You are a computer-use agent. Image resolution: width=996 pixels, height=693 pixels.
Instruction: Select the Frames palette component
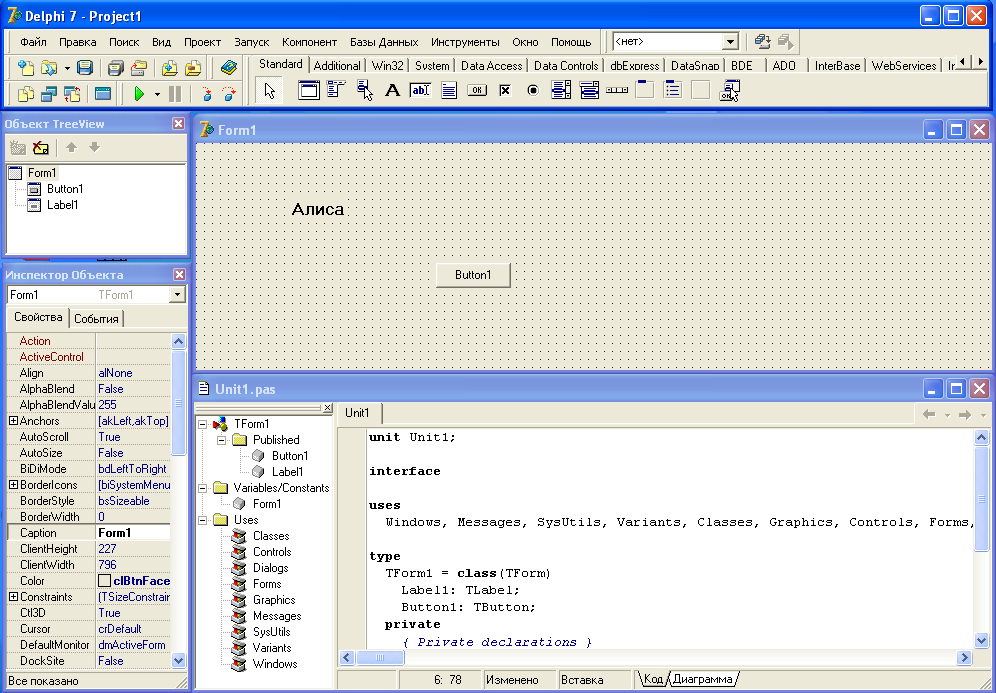click(x=309, y=91)
